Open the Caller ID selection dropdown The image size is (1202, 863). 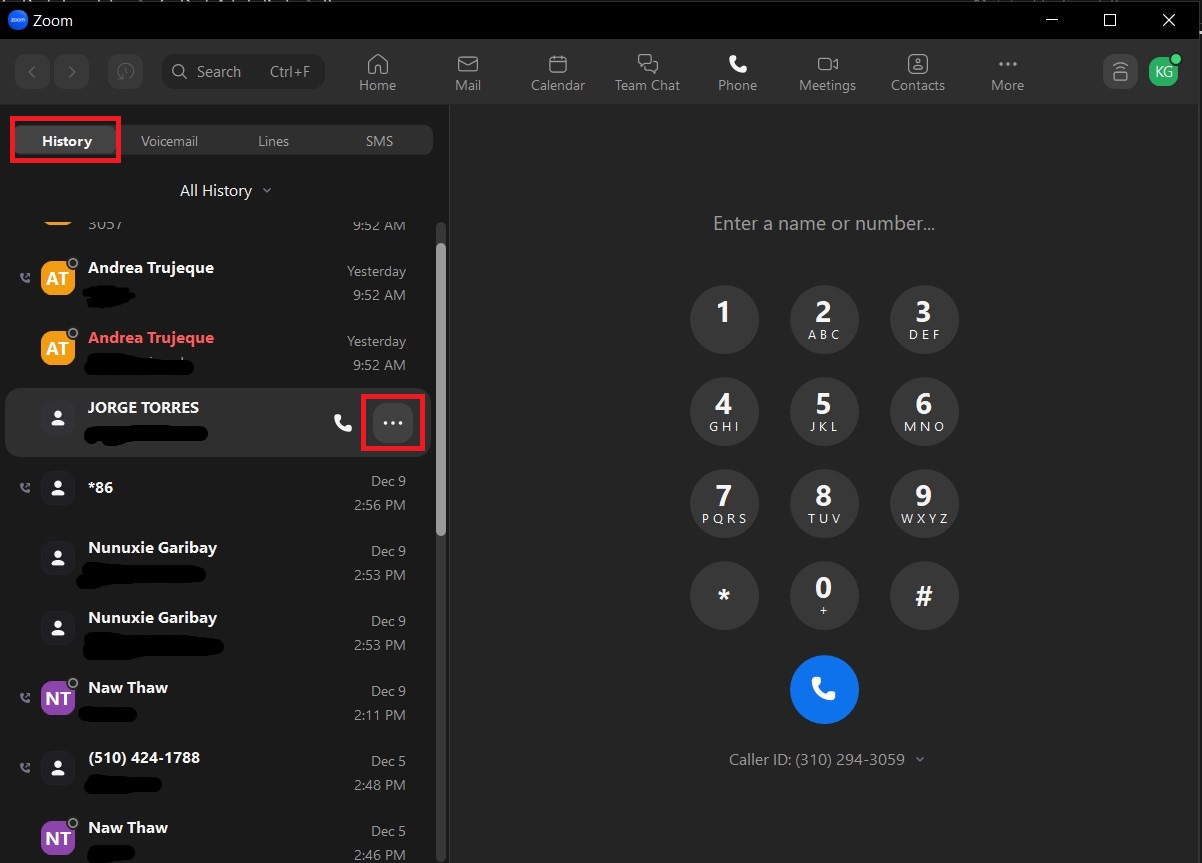point(920,759)
